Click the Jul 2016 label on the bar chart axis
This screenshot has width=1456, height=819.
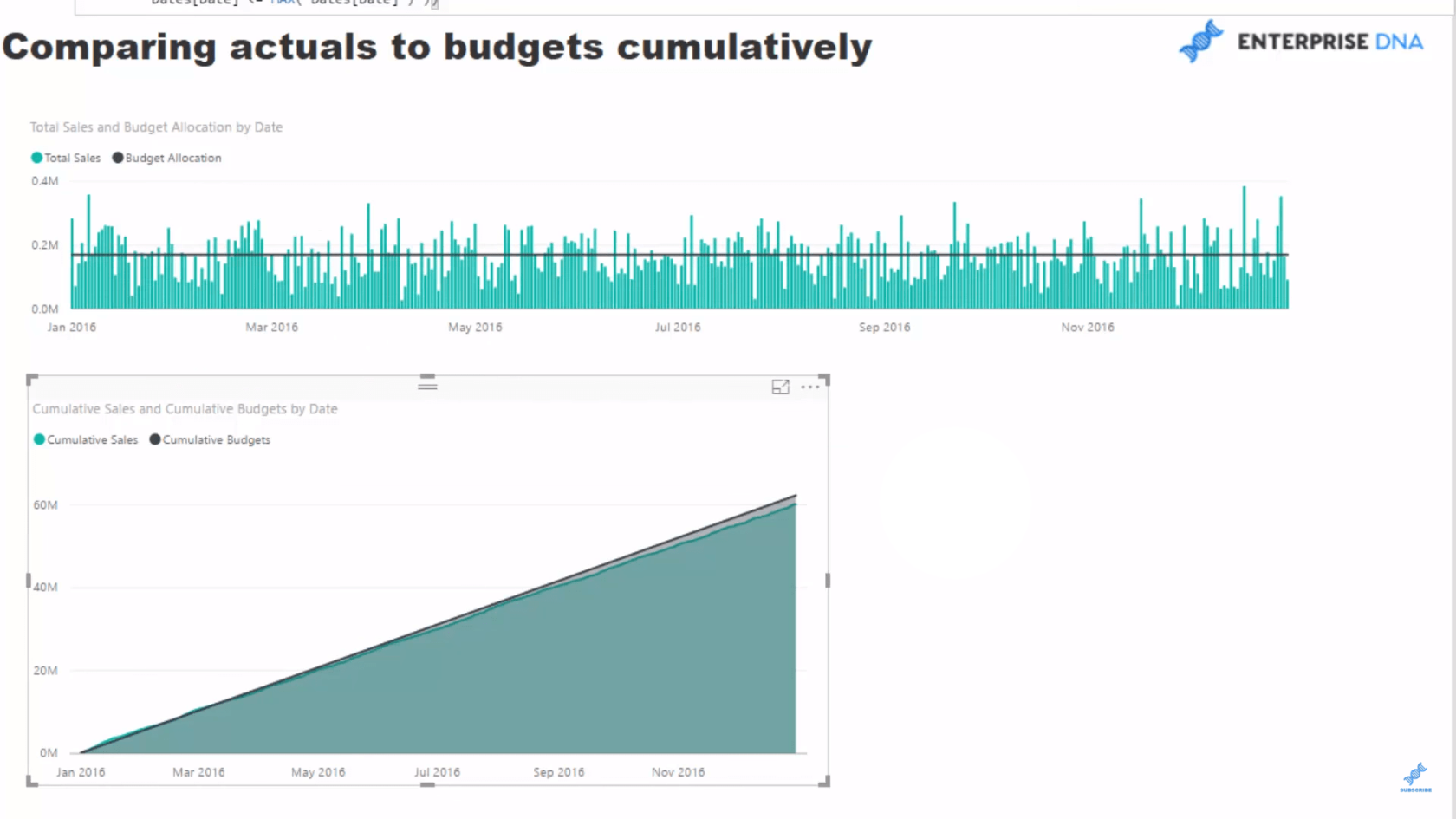(x=678, y=328)
